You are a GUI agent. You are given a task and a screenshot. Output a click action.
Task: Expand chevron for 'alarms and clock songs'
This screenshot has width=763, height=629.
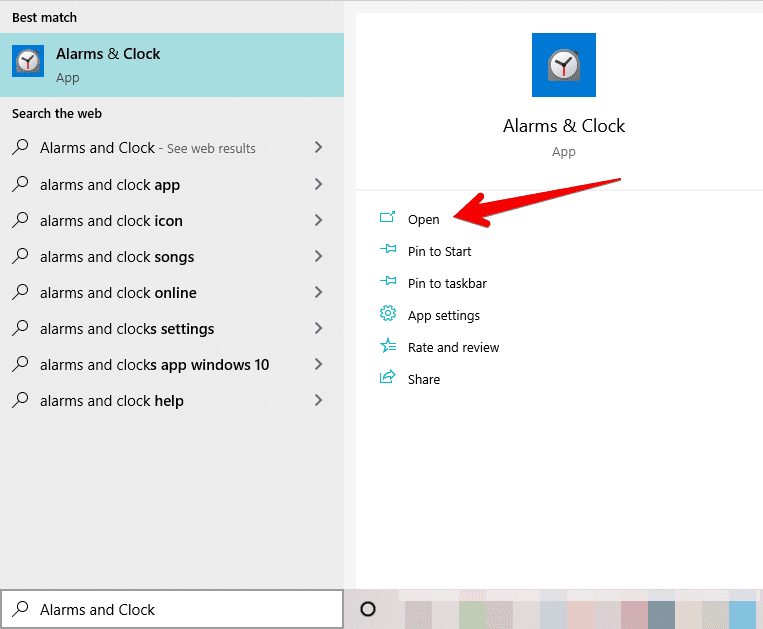[x=318, y=256]
